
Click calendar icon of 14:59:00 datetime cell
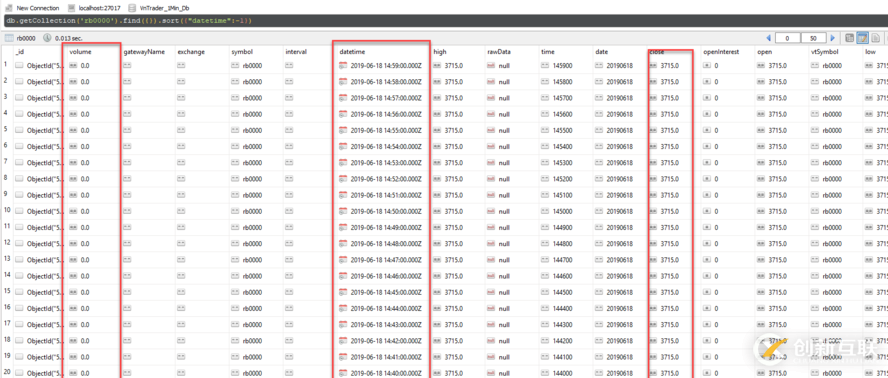343,66
